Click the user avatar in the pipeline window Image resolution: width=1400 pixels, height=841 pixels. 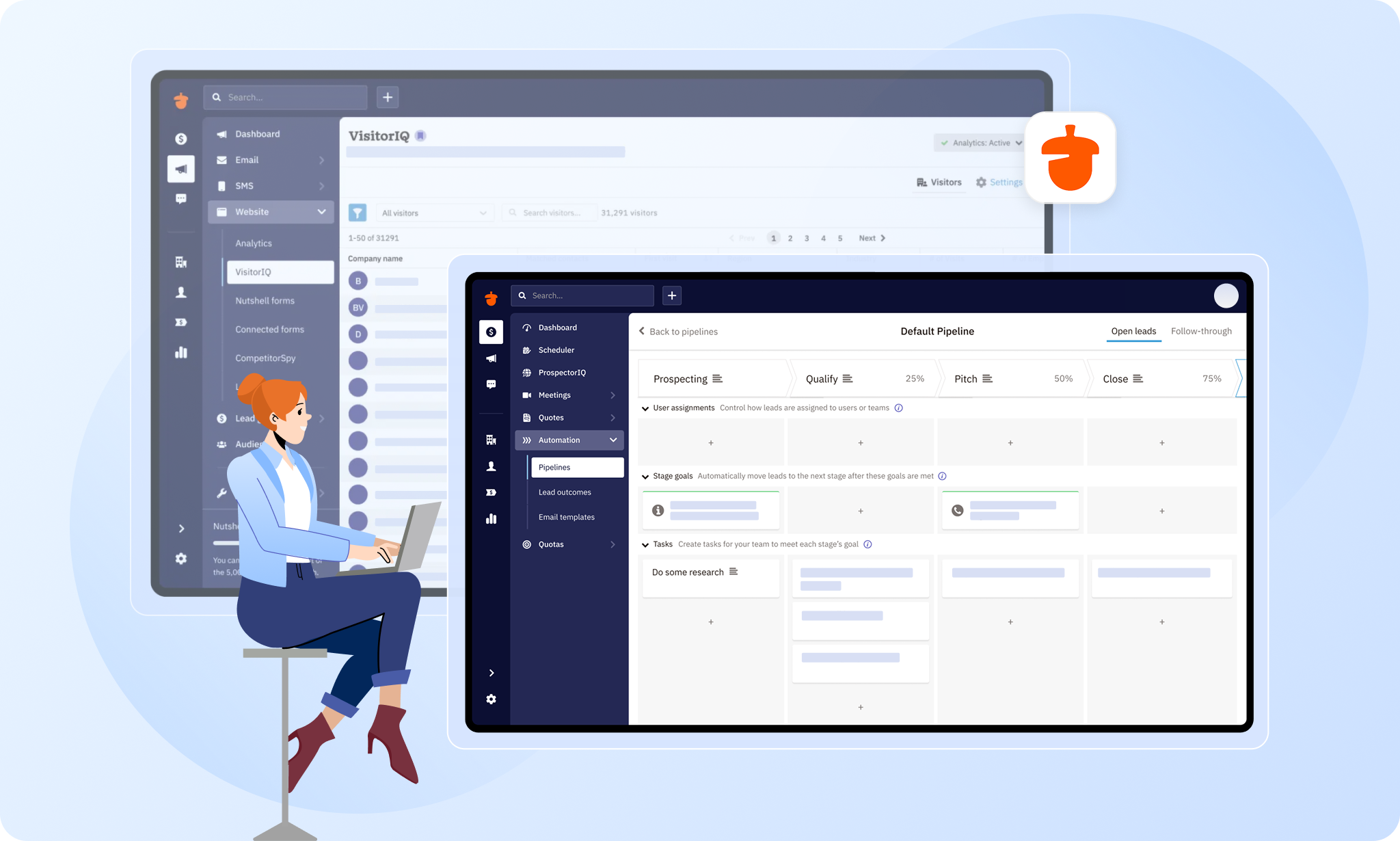pos(1226,296)
